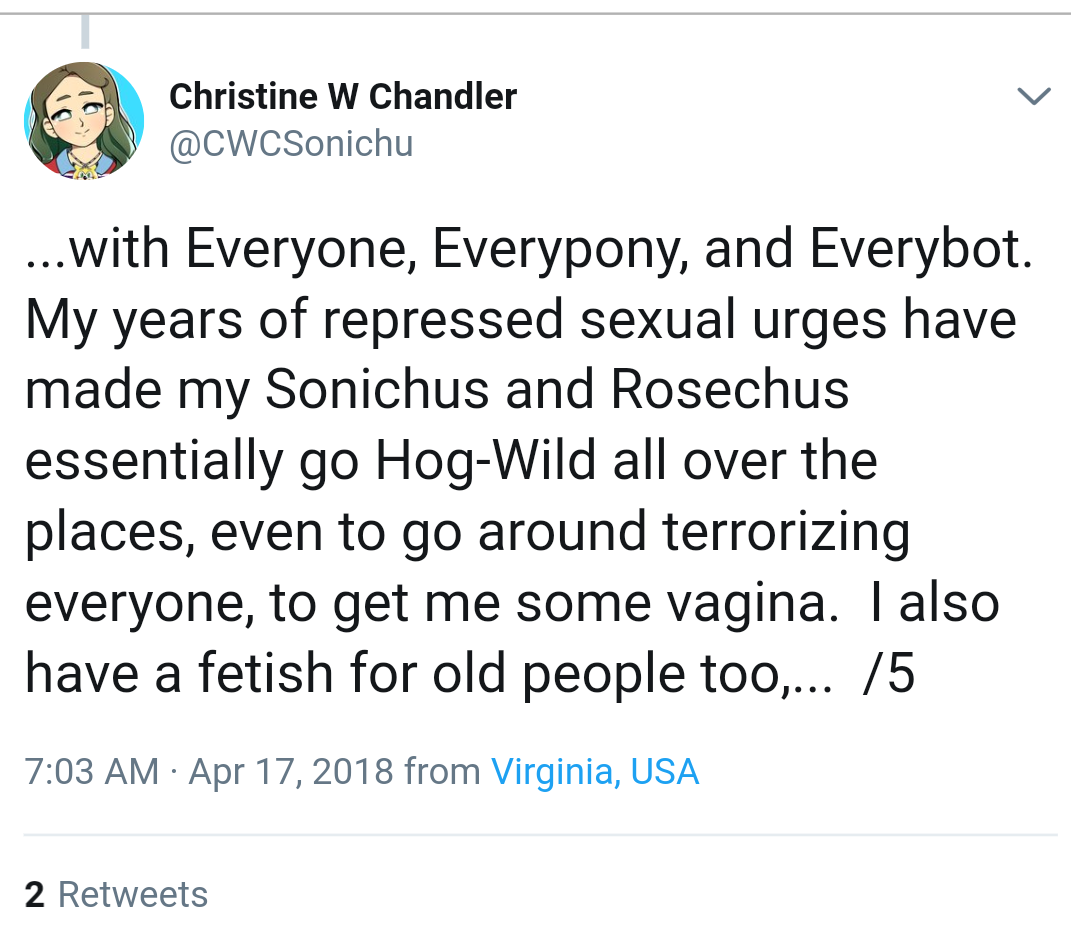
Task: Open the Virginia, USA location link
Action: click(595, 772)
